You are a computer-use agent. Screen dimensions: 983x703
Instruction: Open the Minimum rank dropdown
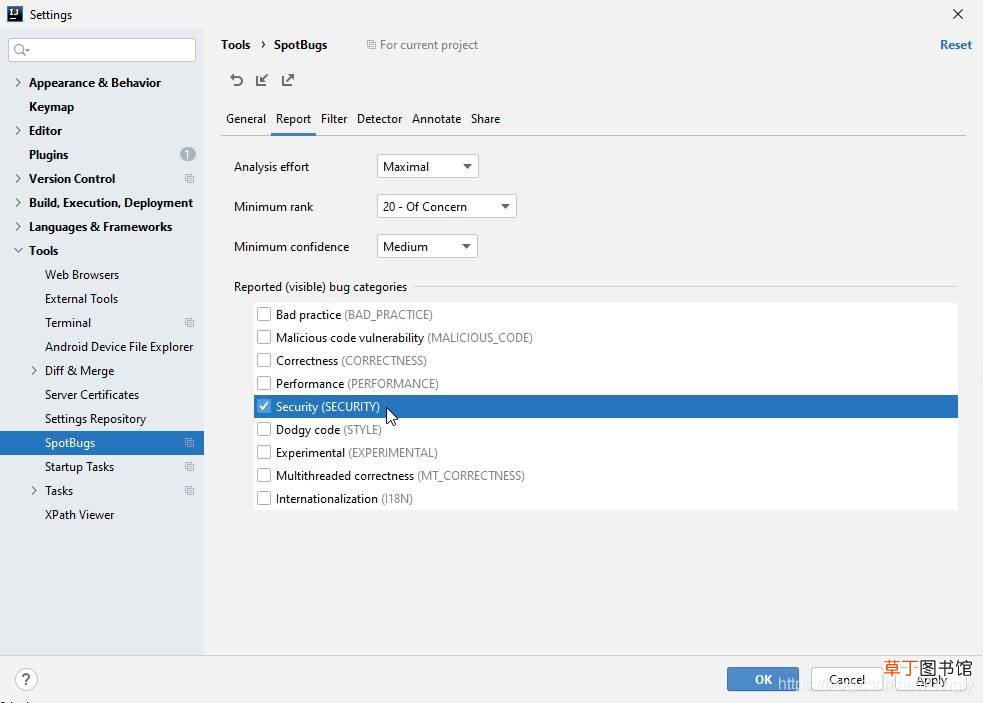coord(446,206)
